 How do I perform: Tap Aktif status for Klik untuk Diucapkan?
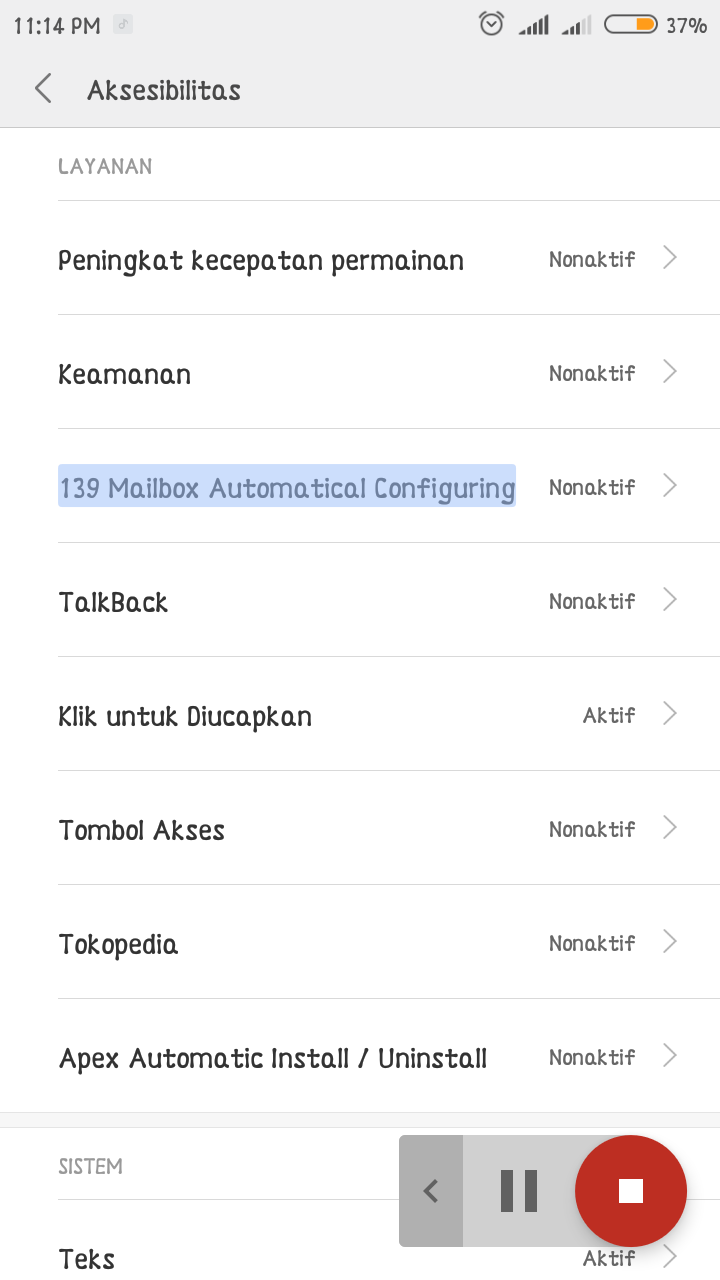(x=609, y=715)
